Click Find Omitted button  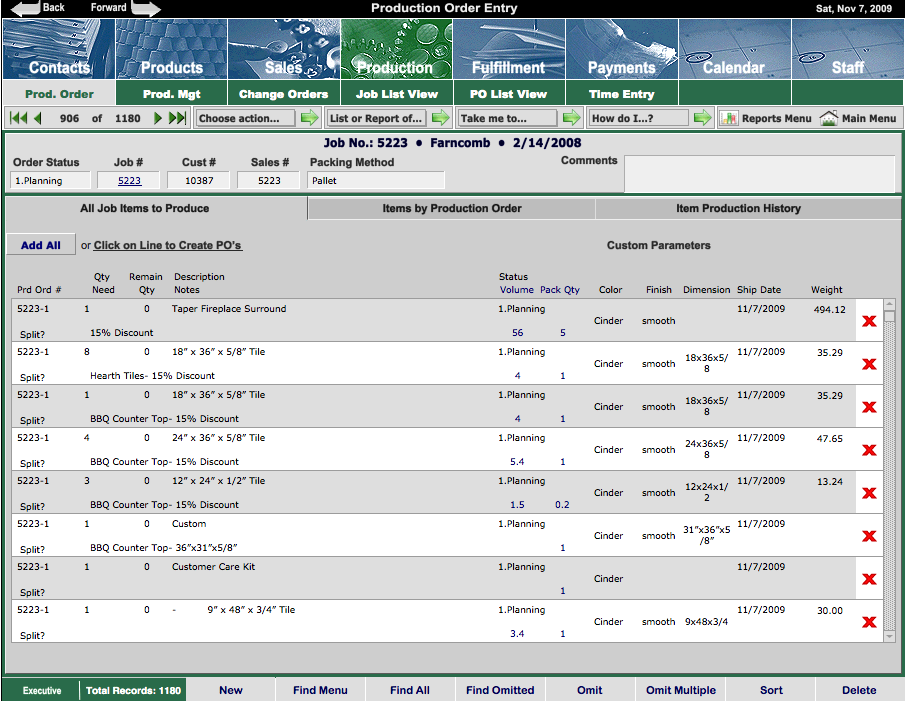[500, 690]
